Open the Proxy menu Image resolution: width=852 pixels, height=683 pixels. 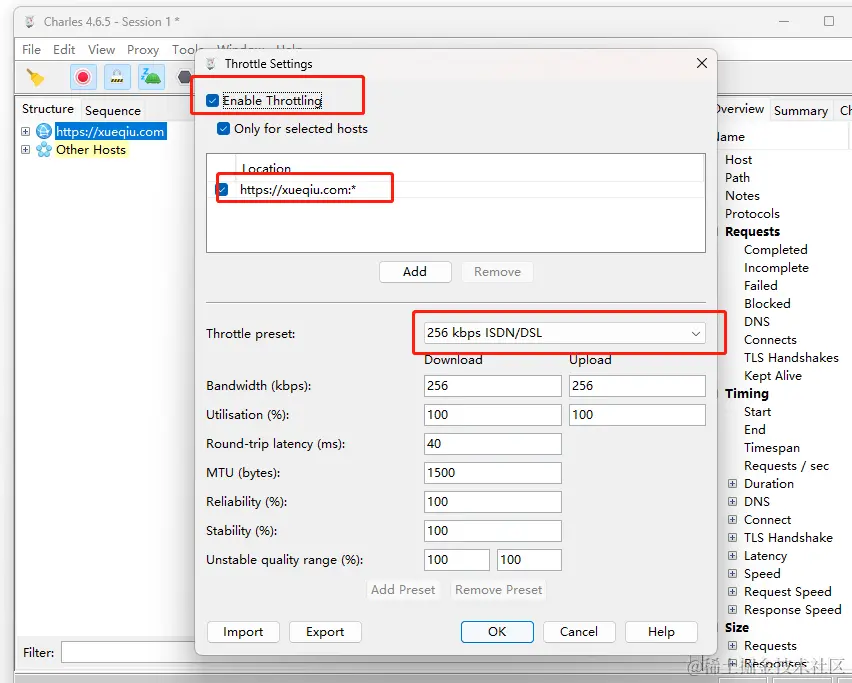coord(143,49)
